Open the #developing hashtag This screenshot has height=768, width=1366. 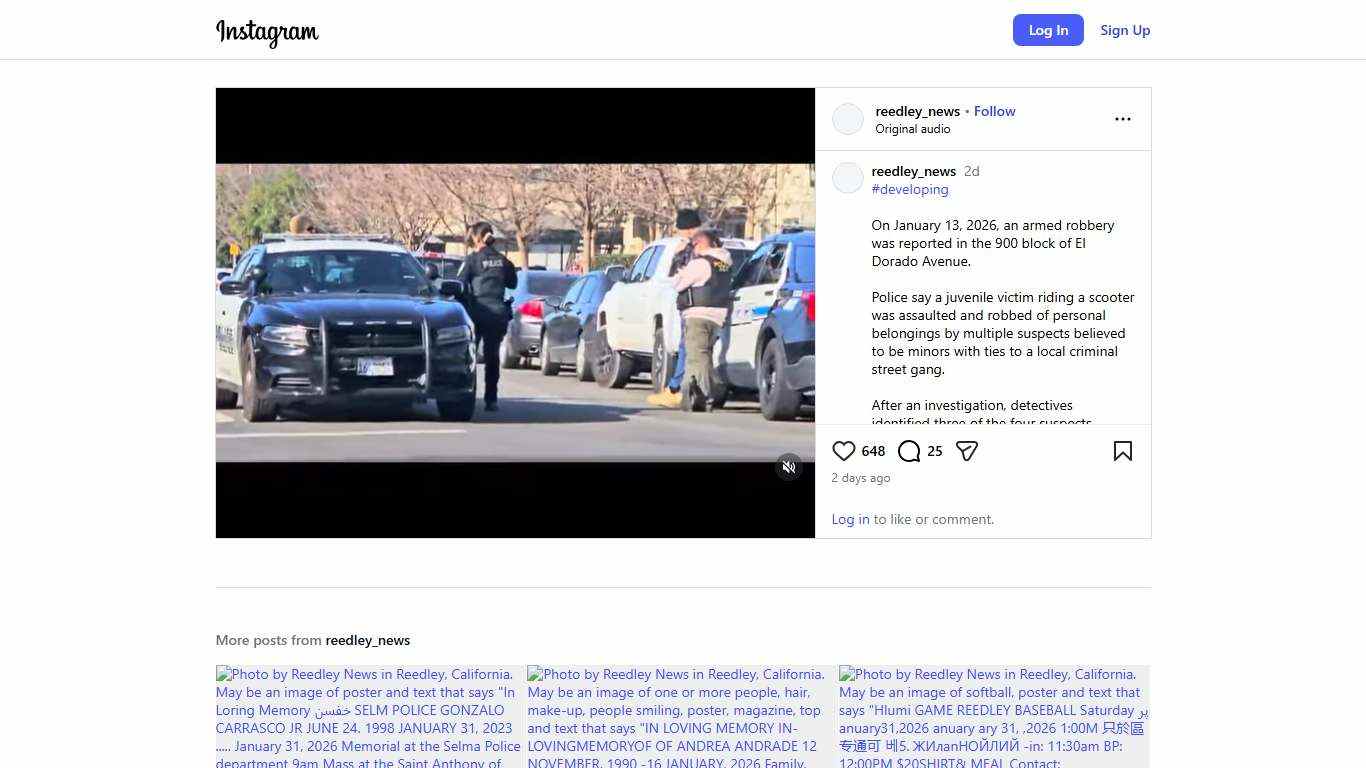909,189
